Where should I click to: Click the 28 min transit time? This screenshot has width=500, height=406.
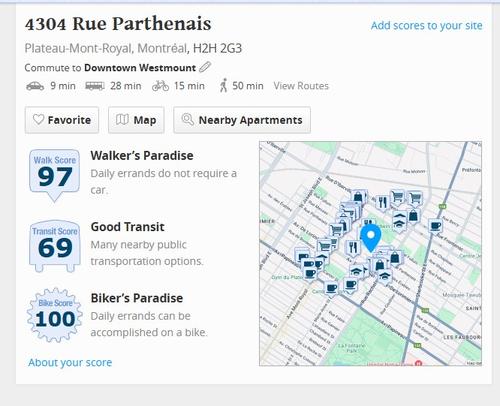pyautogui.click(x=126, y=86)
